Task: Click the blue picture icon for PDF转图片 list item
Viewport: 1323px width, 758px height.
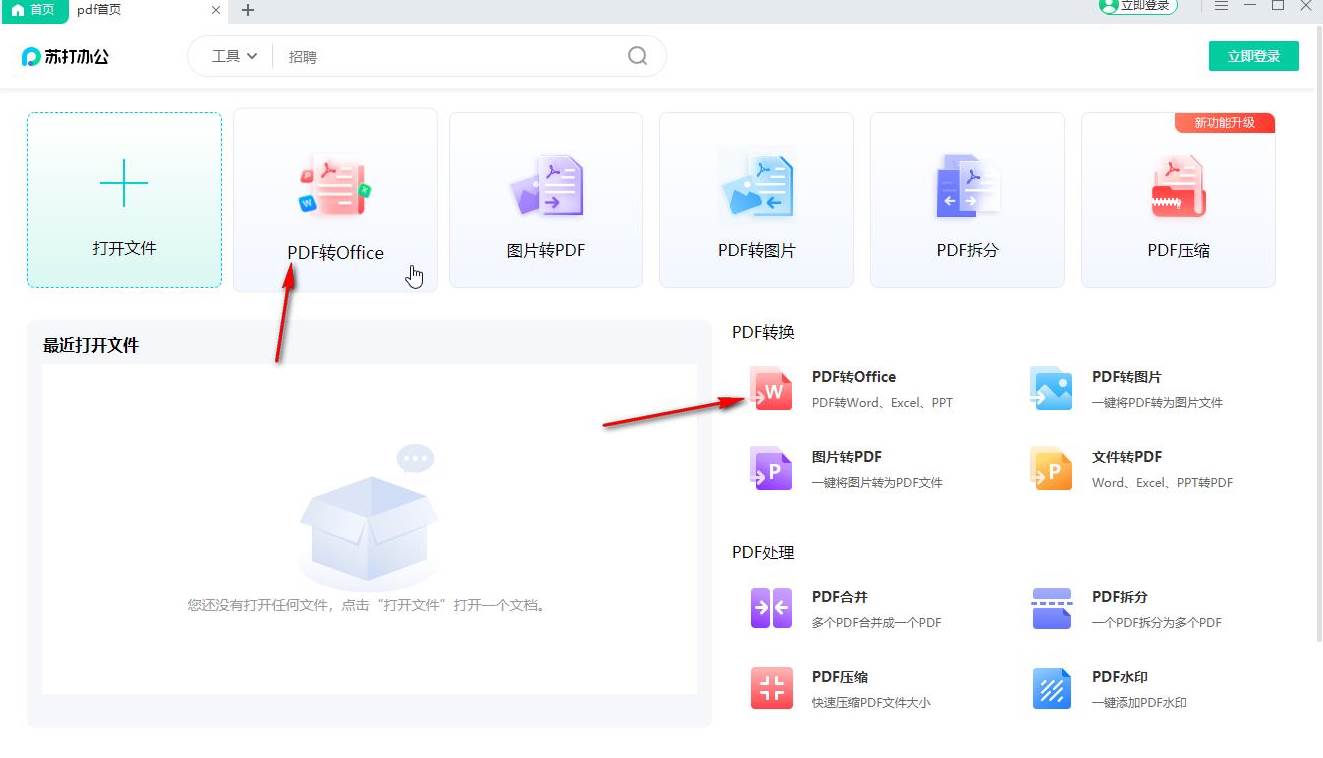Action: [1051, 388]
